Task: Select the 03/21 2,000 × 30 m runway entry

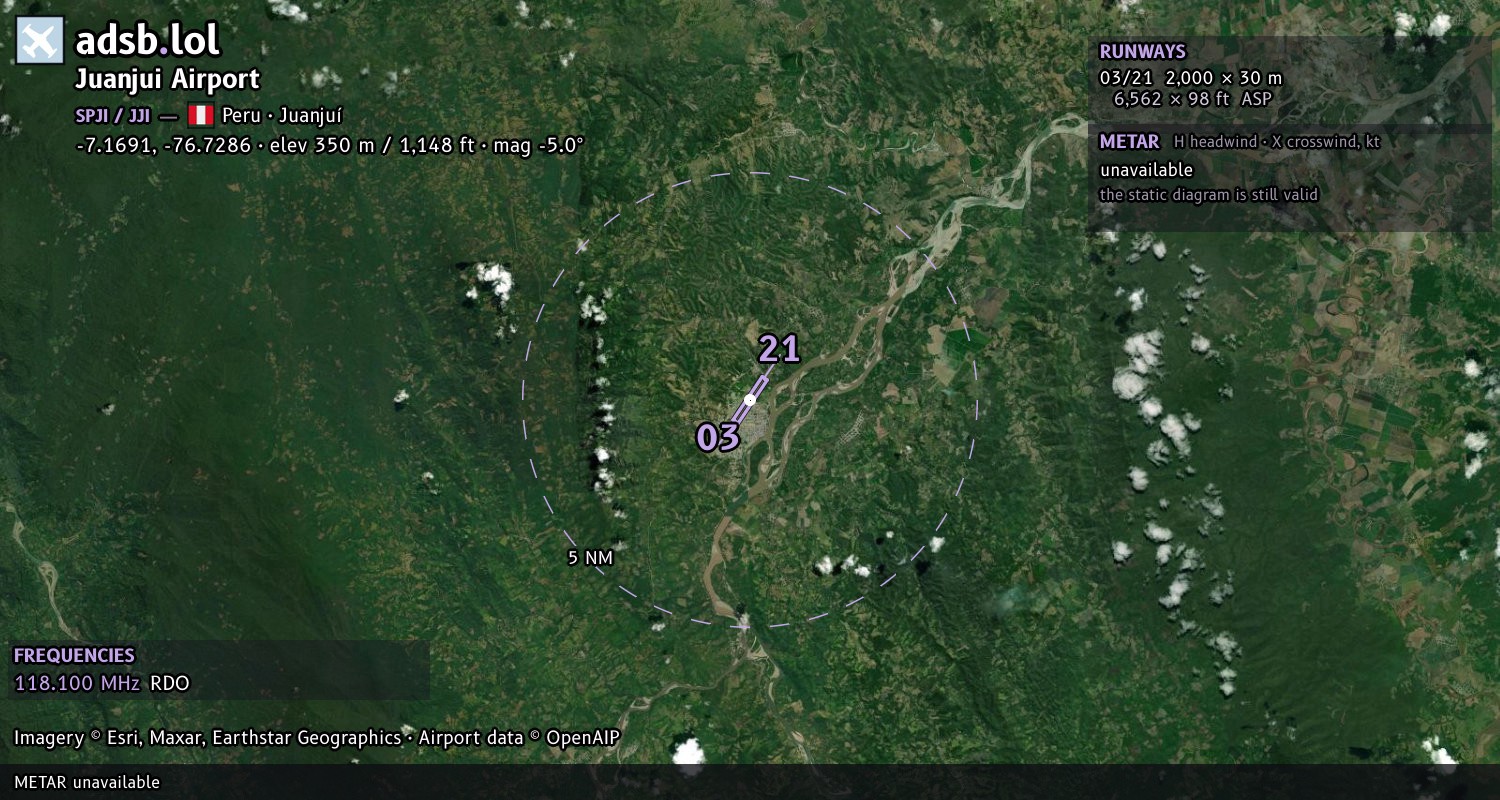Action: 1190,78
